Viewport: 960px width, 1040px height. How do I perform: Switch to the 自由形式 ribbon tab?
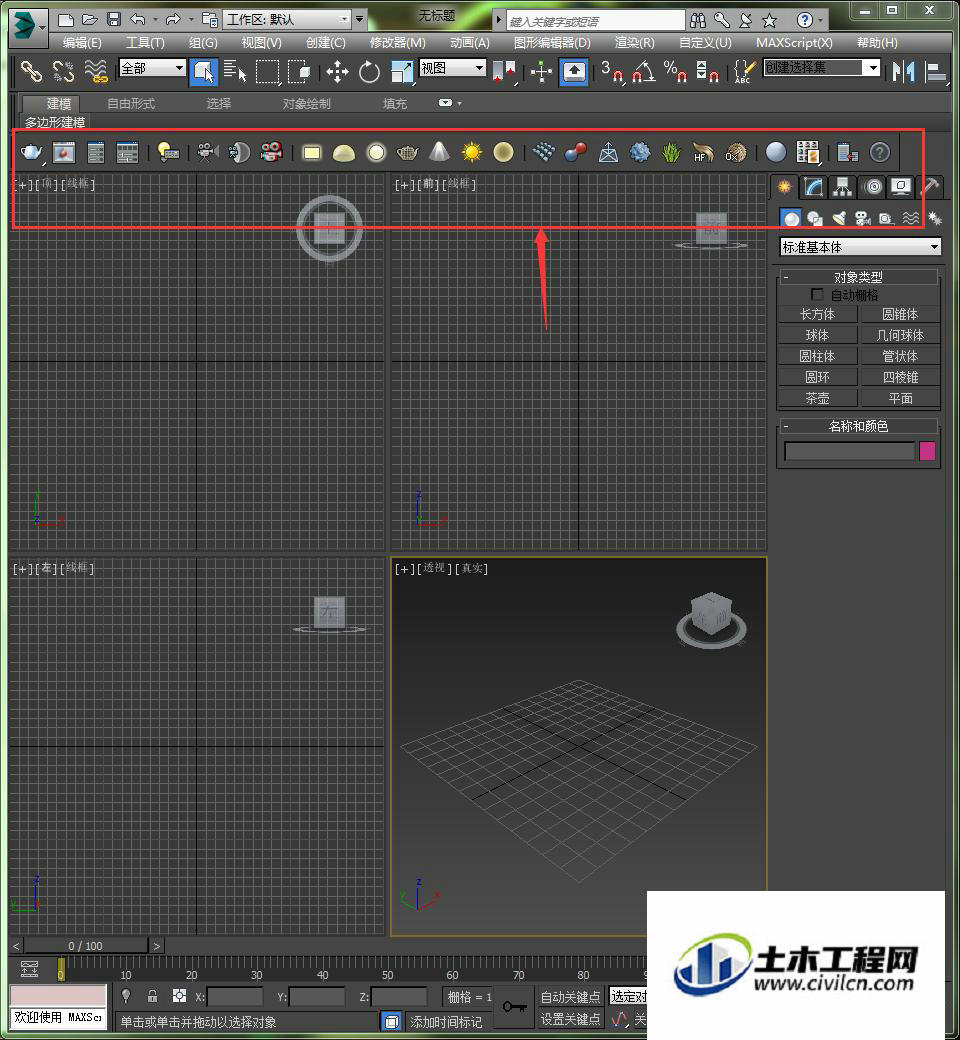131,104
